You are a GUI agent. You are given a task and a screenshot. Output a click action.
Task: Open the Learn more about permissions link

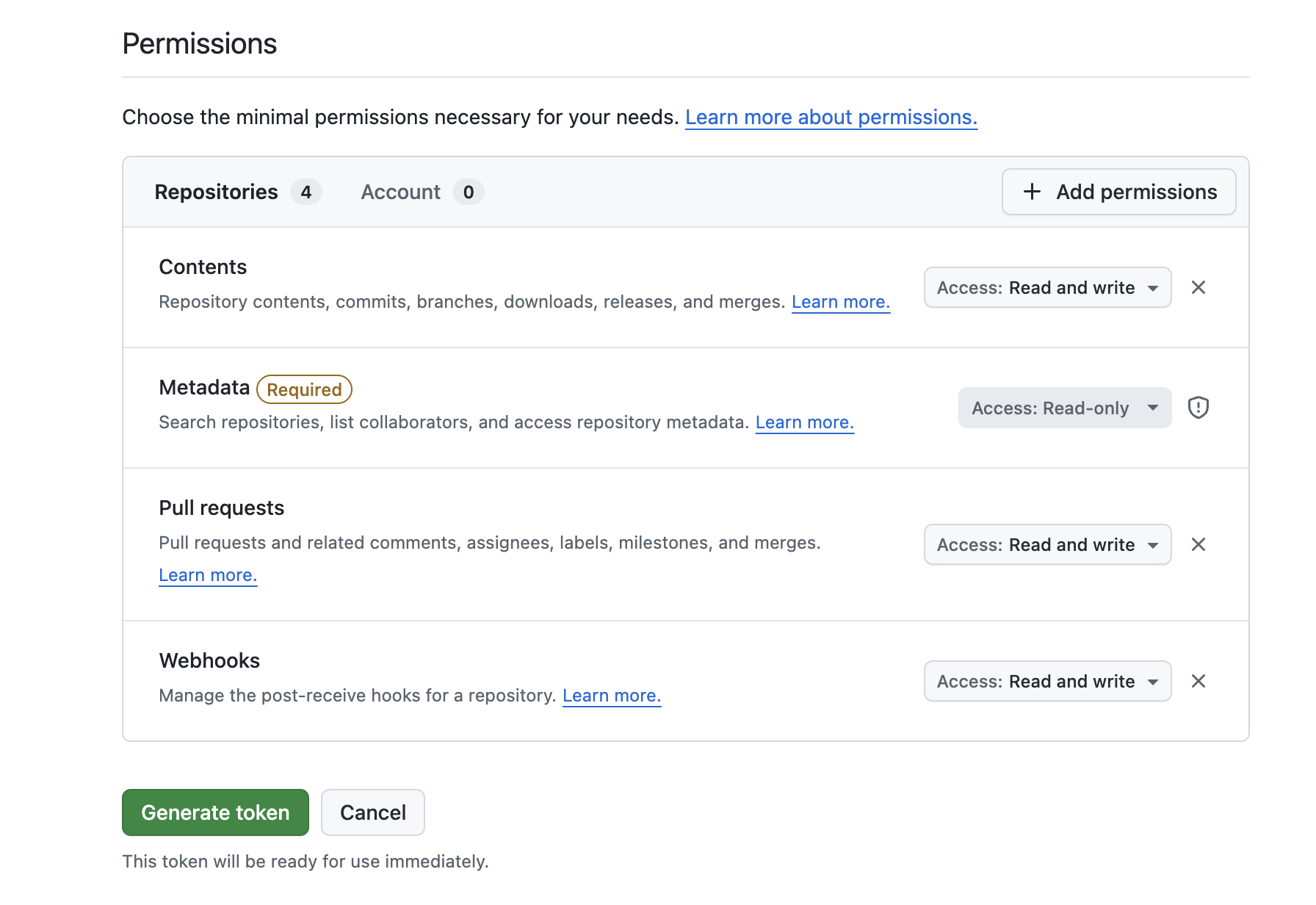pyautogui.click(x=831, y=118)
